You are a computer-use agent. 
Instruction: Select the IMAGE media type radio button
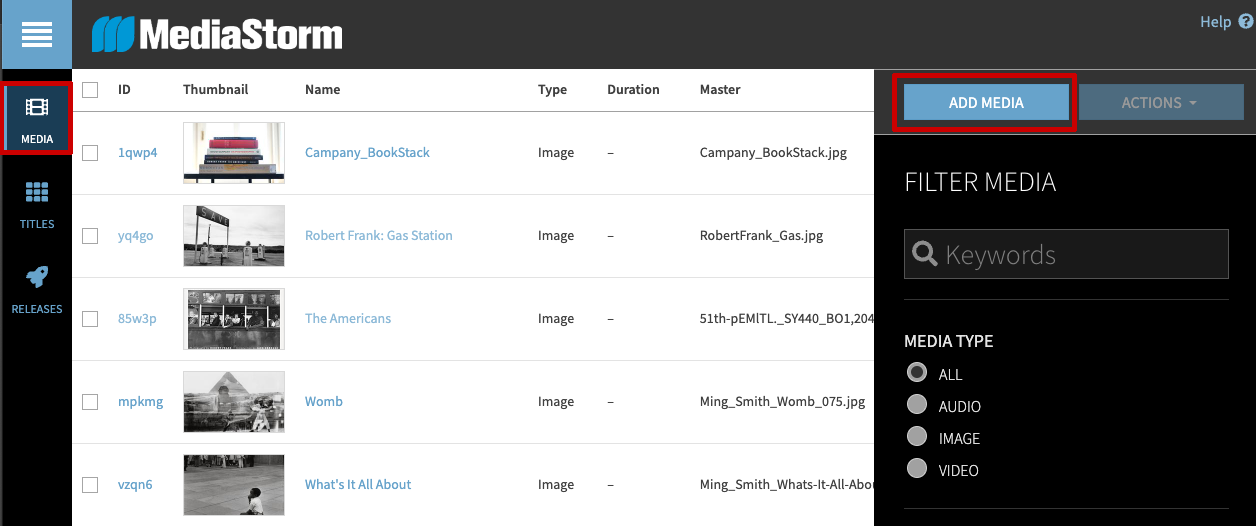[x=916, y=437]
